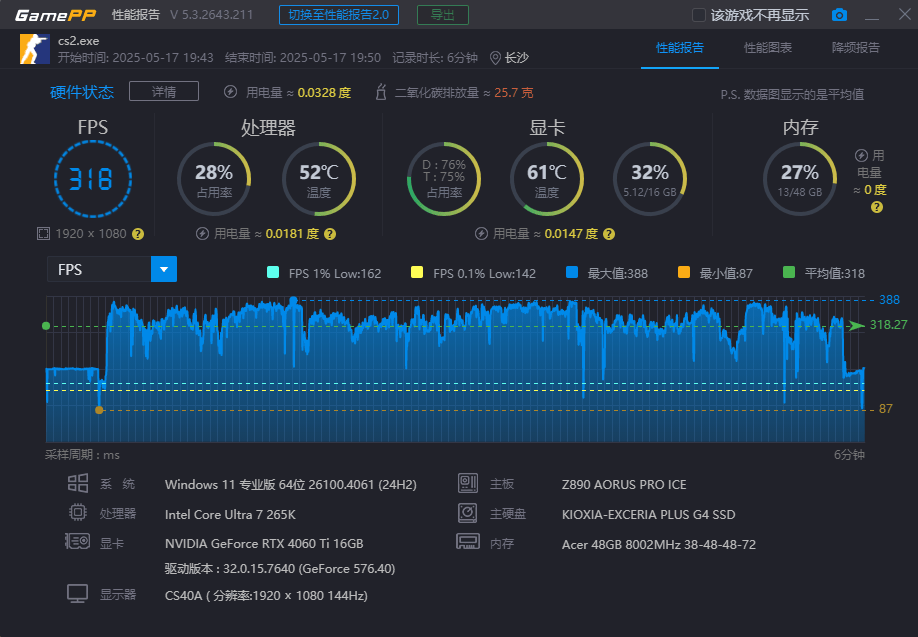
Task: Click the cs2.exe process name
Action: click(x=78, y=41)
